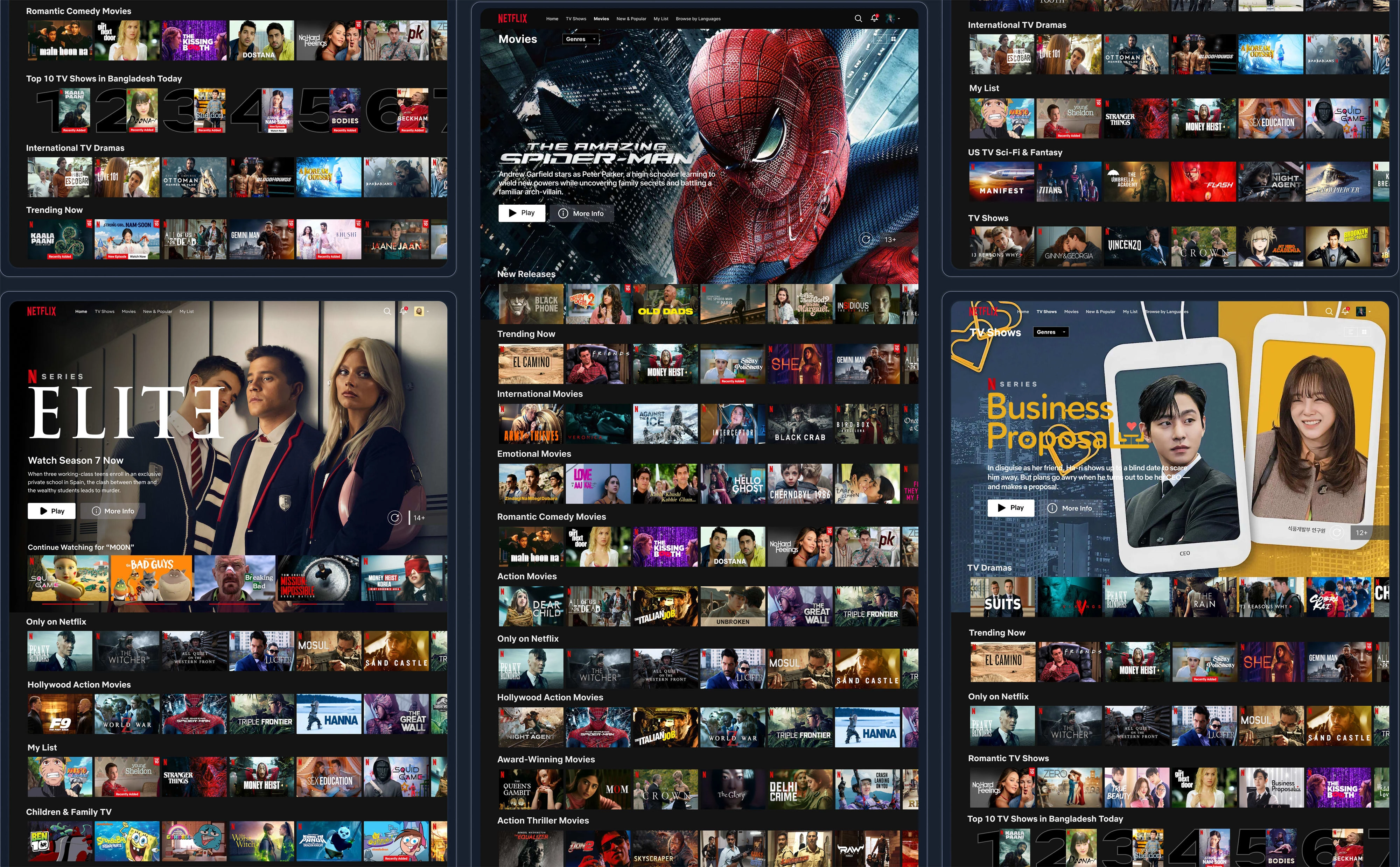Click the Netflix logo on the Movies page

click(512, 18)
